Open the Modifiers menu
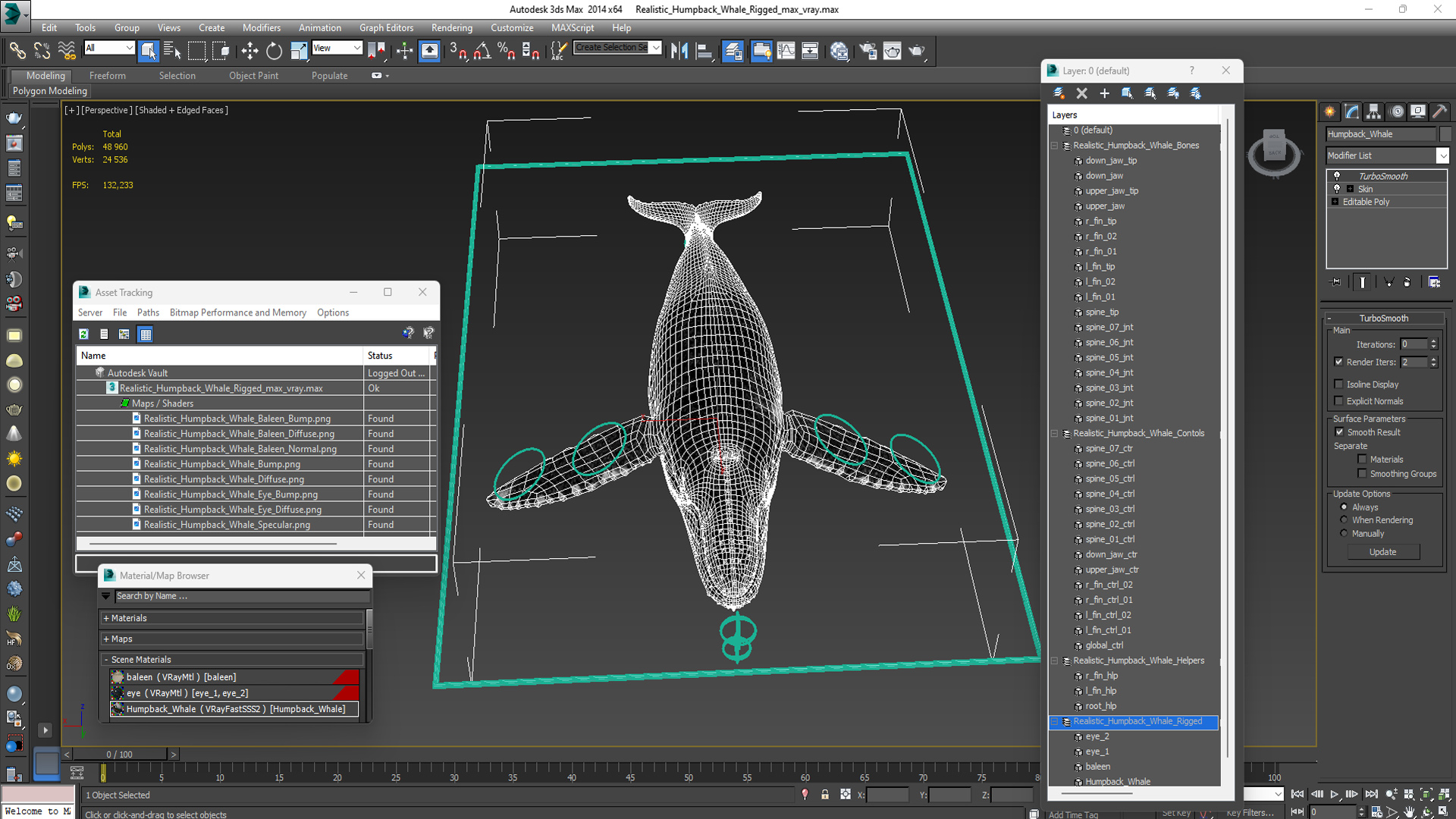Screen dimensions: 1456x819 261,27
